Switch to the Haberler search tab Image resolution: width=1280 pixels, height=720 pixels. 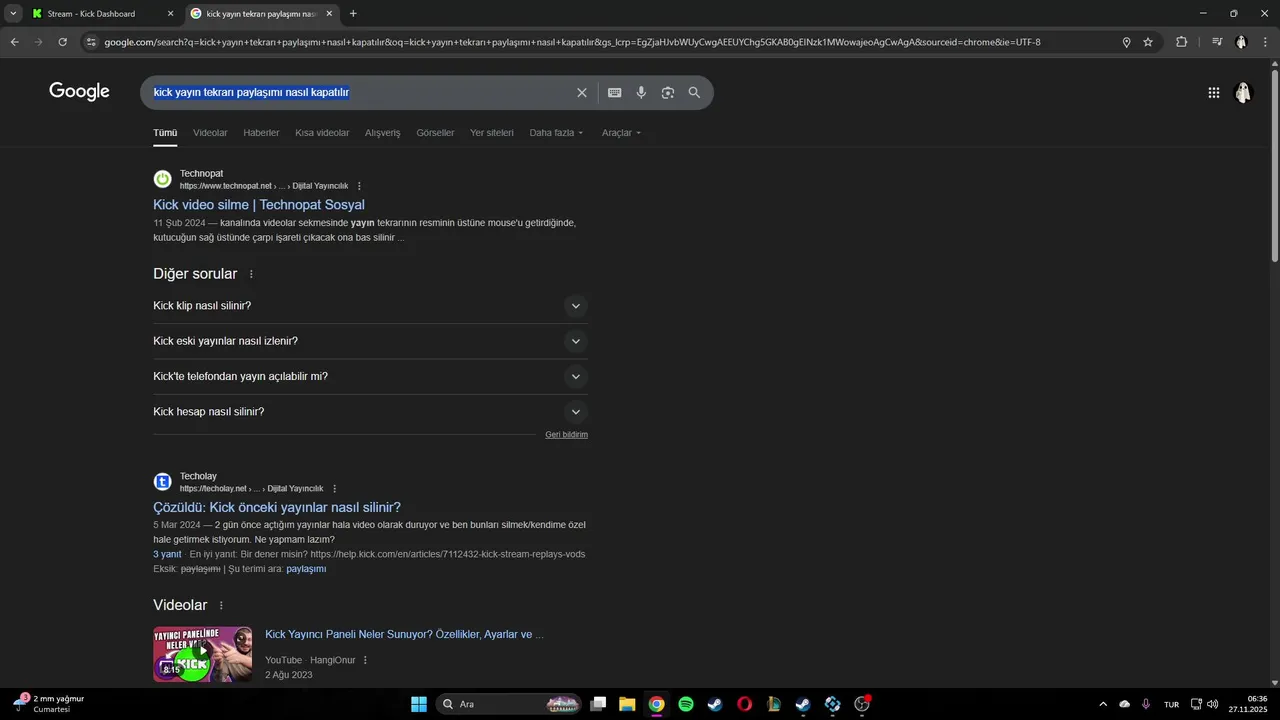(261, 133)
